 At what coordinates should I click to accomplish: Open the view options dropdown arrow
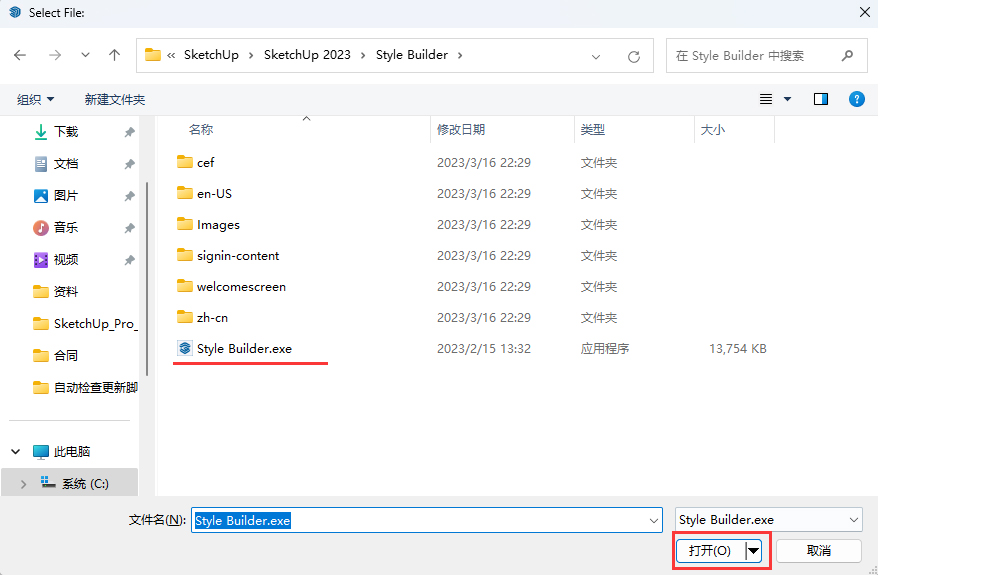pyautogui.click(x=788, y=99)
